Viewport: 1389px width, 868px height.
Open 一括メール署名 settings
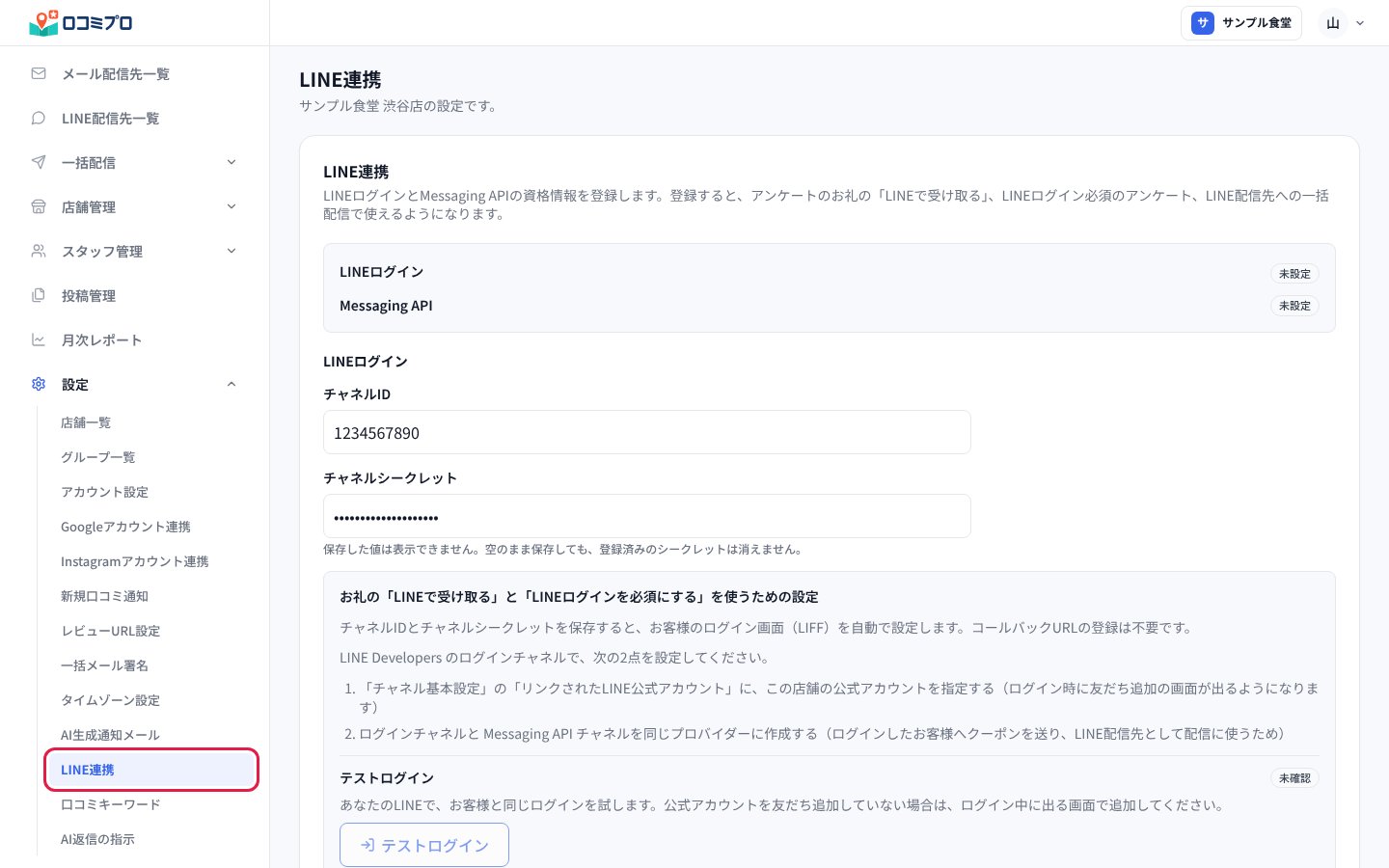105,665
